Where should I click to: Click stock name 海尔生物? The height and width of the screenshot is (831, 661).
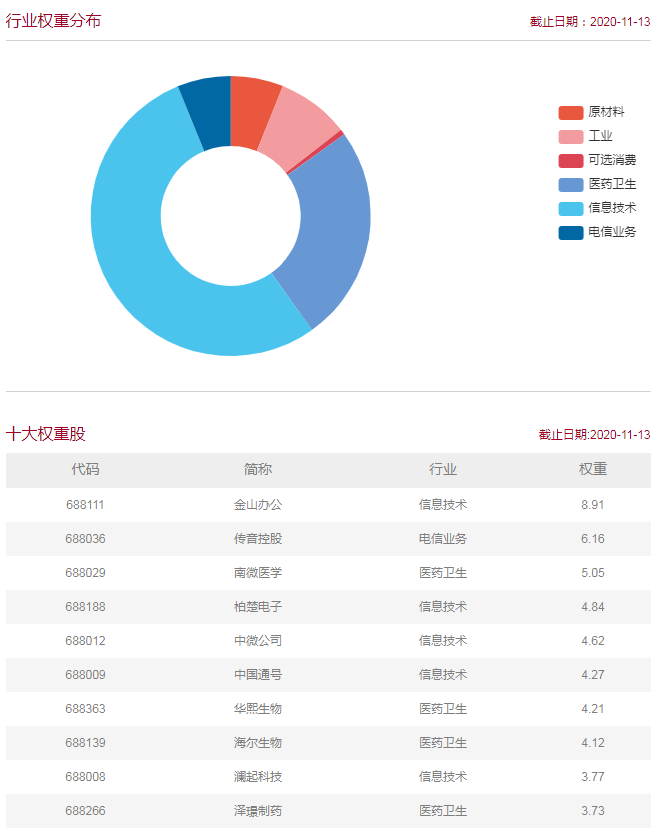258,742
